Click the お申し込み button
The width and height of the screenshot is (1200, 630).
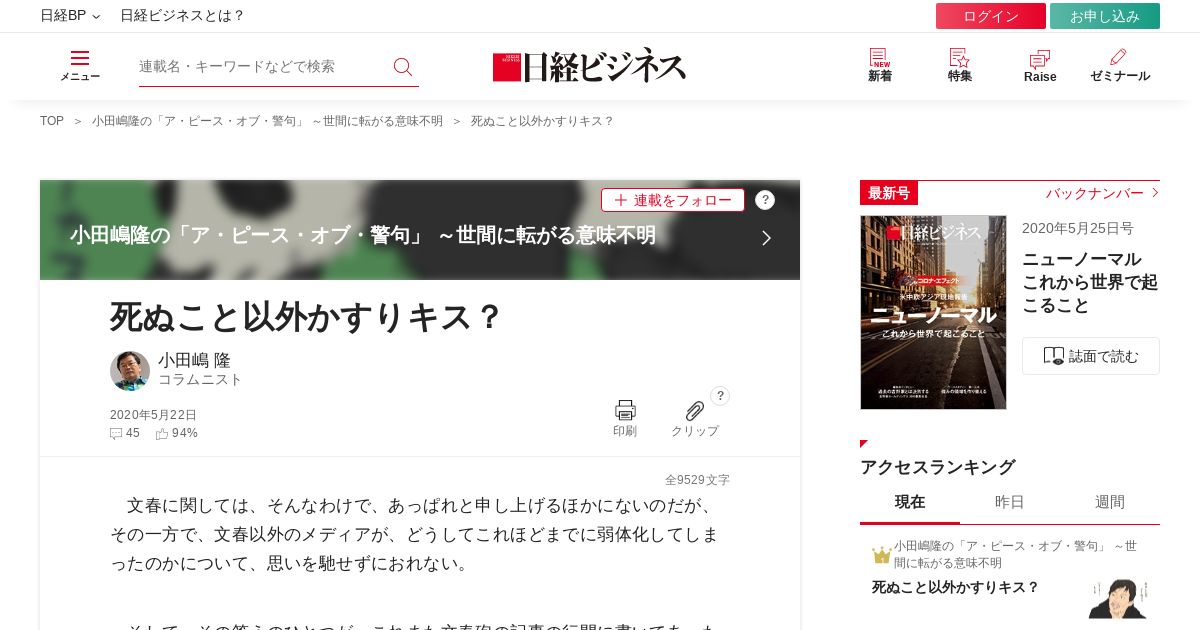[x=1105, y=16]
